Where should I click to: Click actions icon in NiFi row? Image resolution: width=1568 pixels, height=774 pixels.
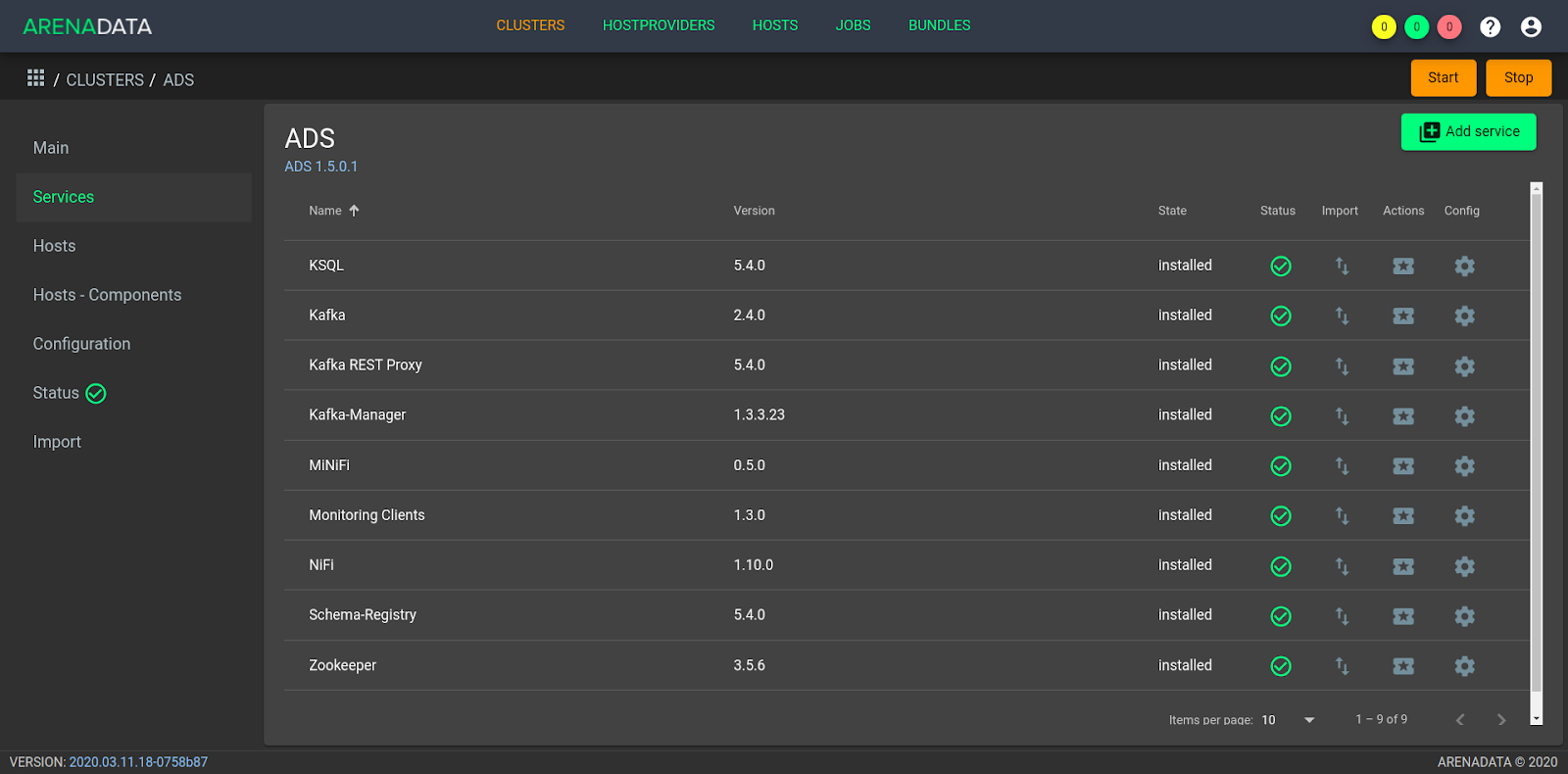[x=1403, y=566]
